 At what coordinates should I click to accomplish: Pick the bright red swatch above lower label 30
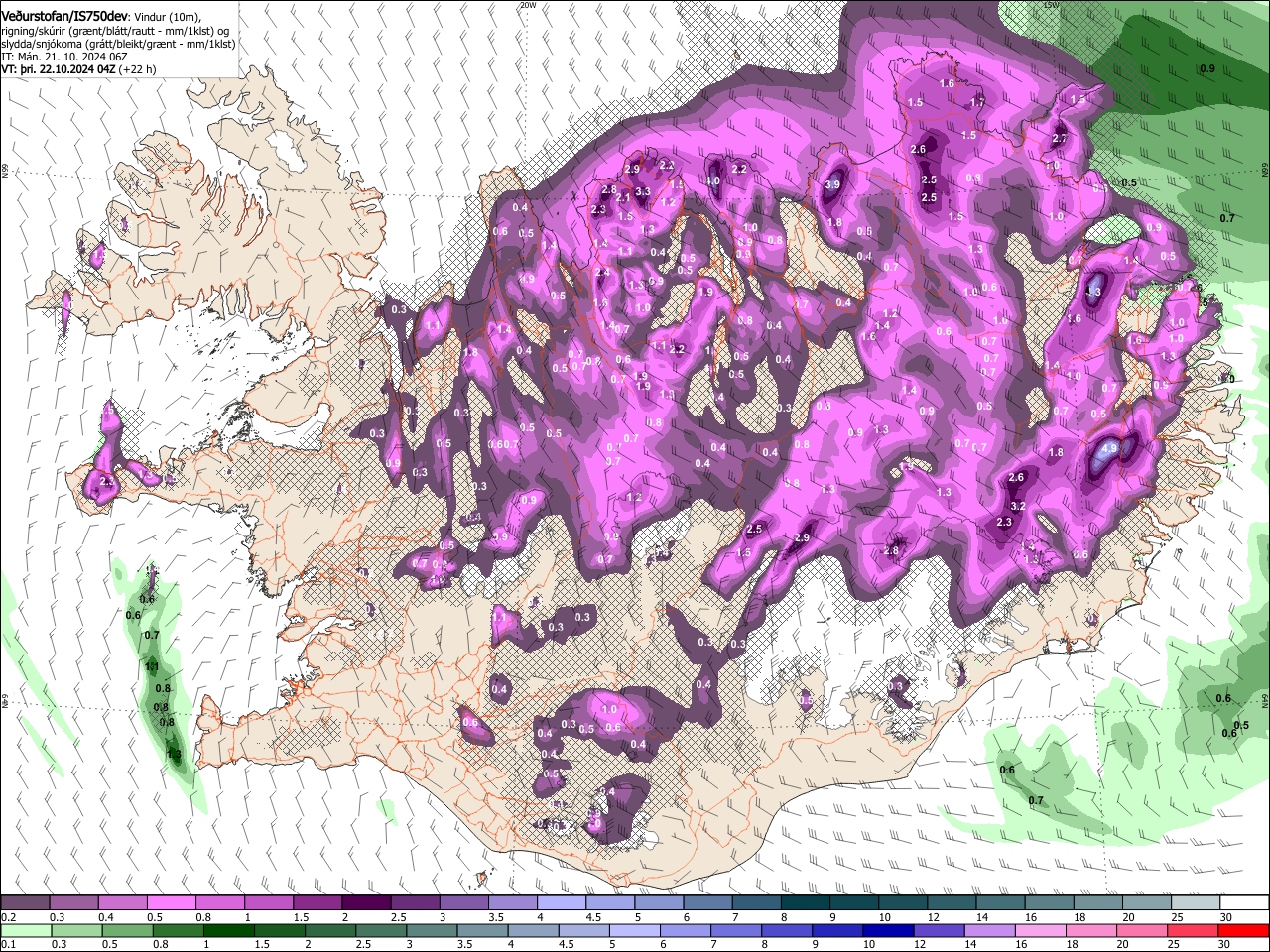(1244, 931)
